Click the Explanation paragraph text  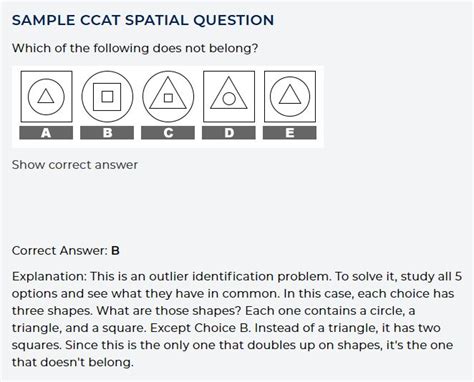pyautogui.click(x=237, y=319)
